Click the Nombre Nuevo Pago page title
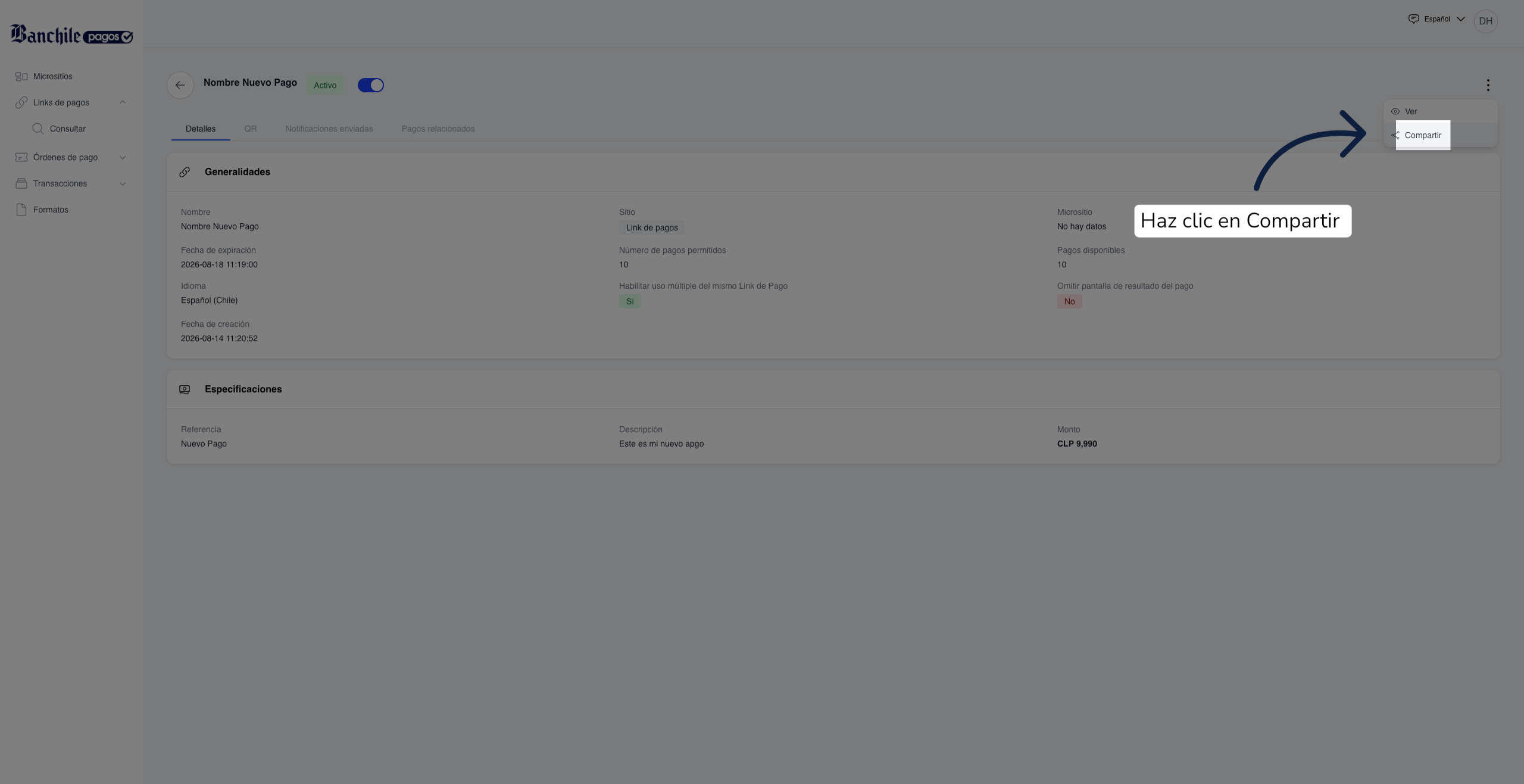Screen dimensions: 1524x784 [x=250, y=82]
